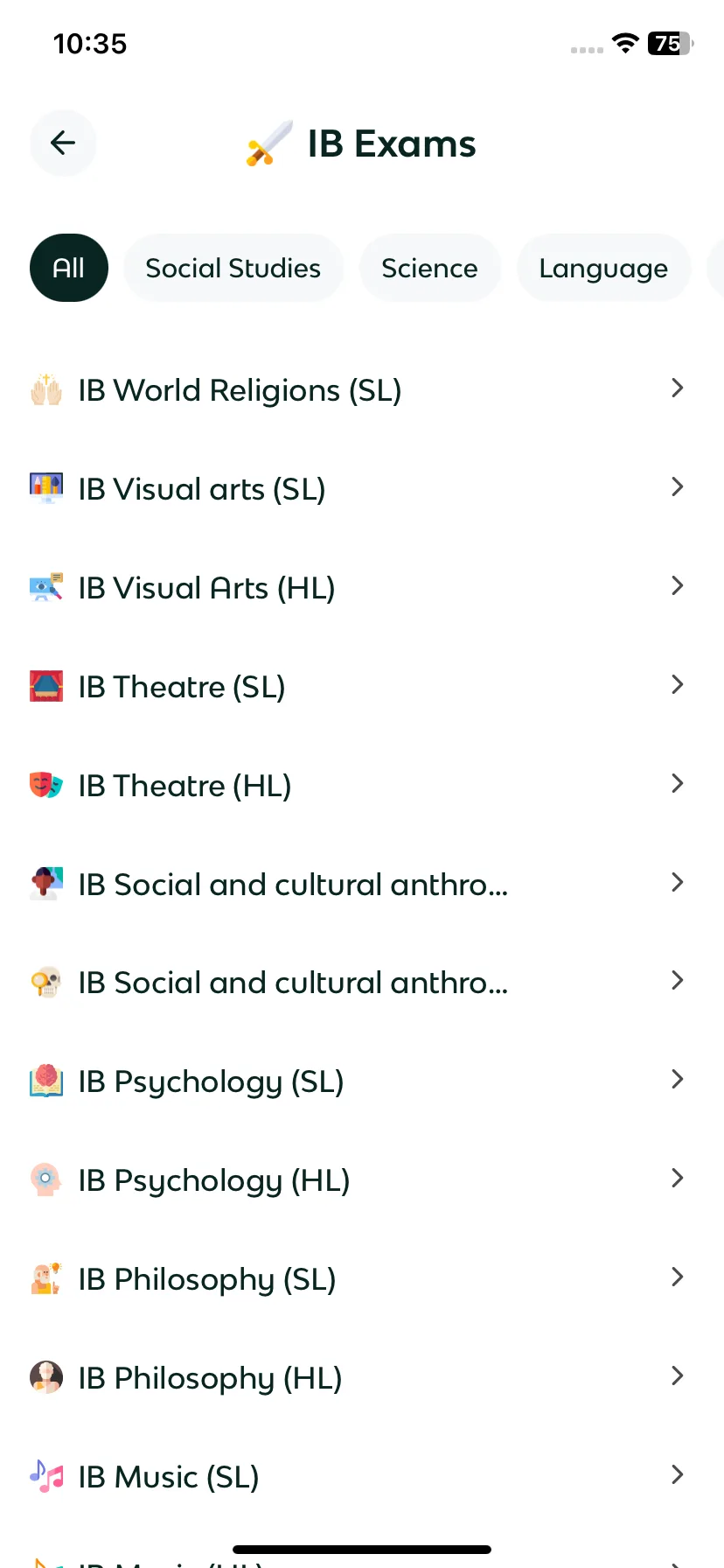Open the IB World Religions (SL) entry
The height and width of the screenshot is (1568, 724).
[x=362, y=389]
